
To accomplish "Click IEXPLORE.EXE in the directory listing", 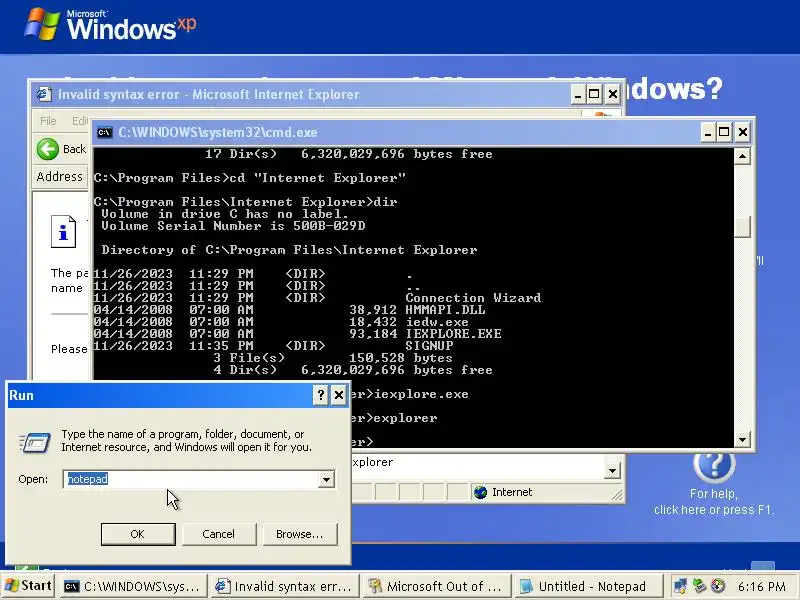I will coord(453,334).
